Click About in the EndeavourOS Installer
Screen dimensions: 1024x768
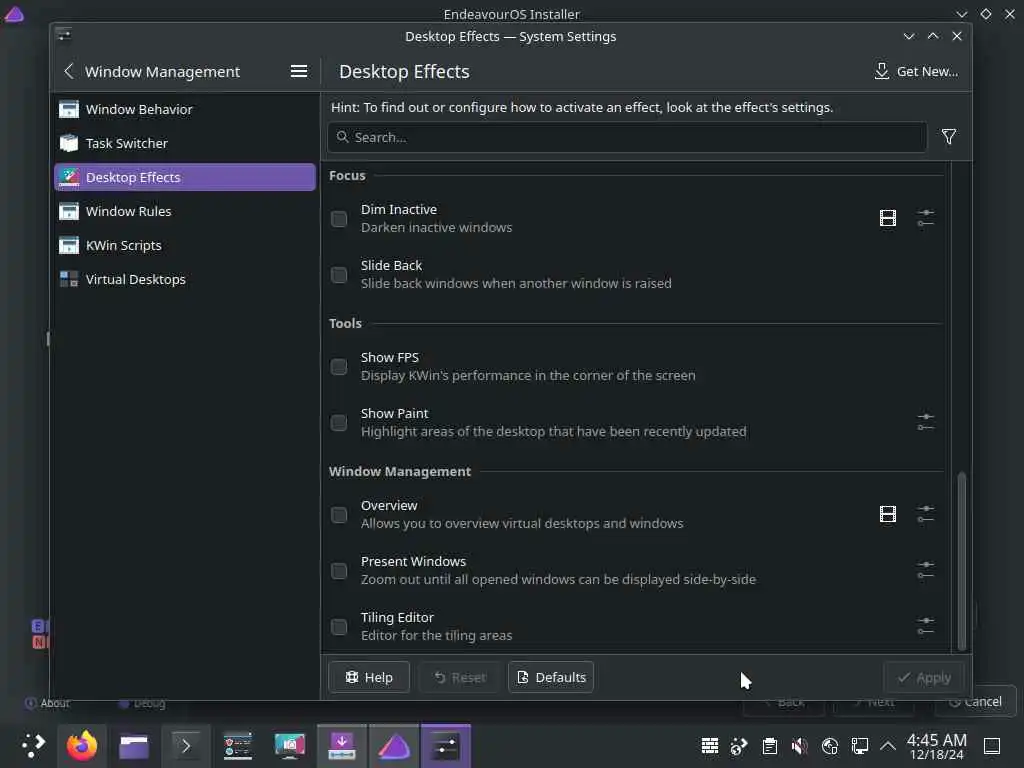click(47, 703)
